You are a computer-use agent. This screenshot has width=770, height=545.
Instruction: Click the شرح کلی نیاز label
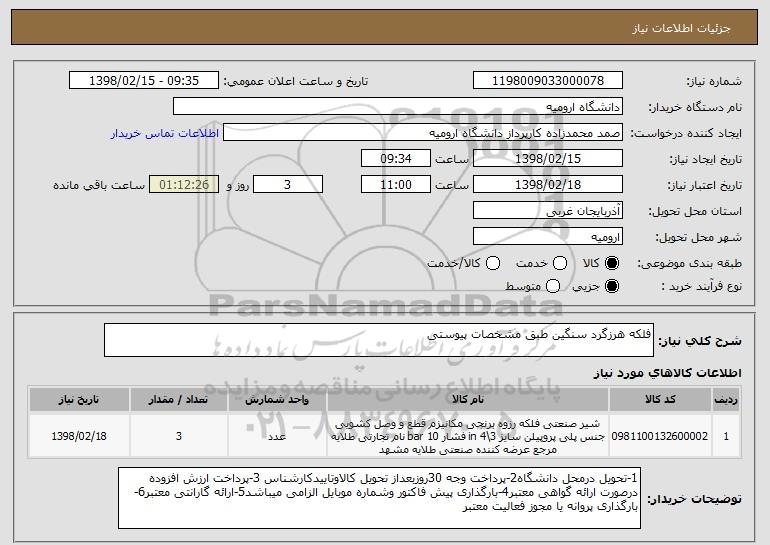pyautogui.click(x=700, y=341)
